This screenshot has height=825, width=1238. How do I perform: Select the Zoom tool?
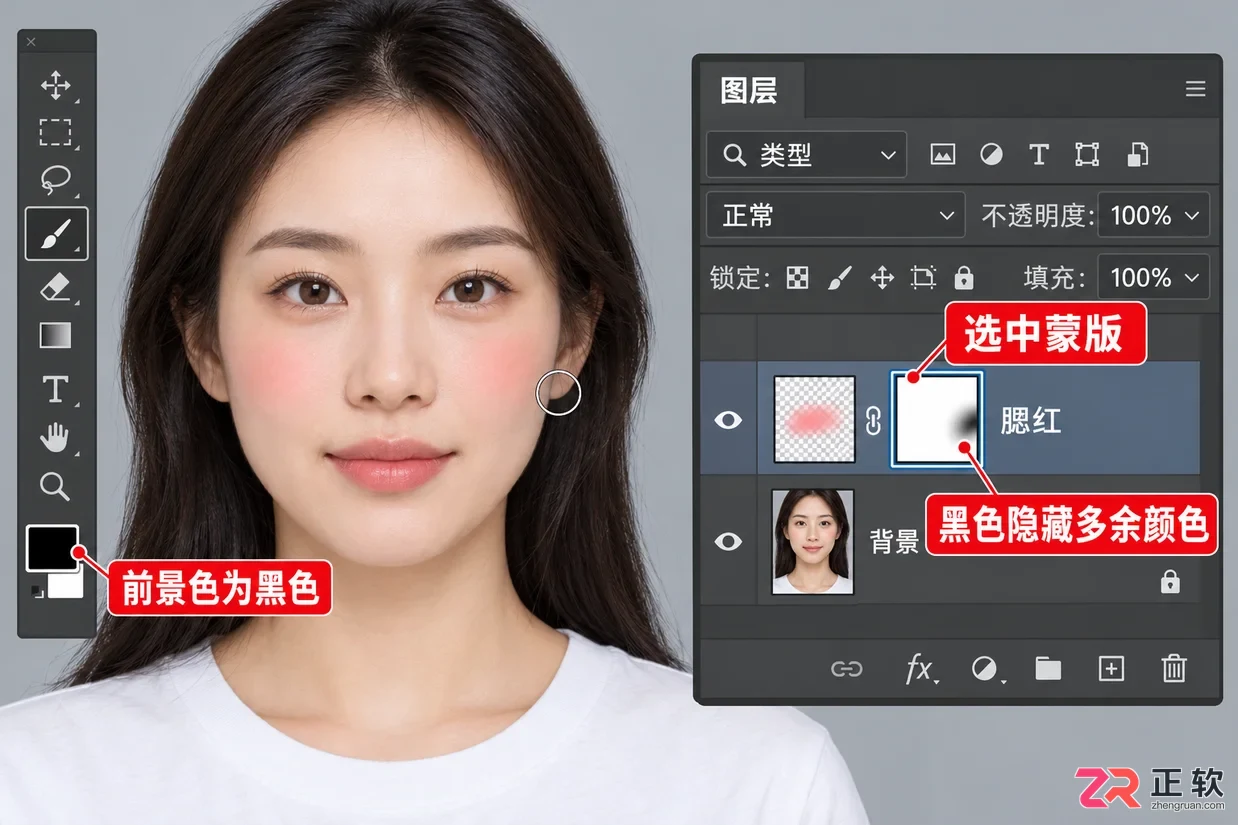coord(55,487)
